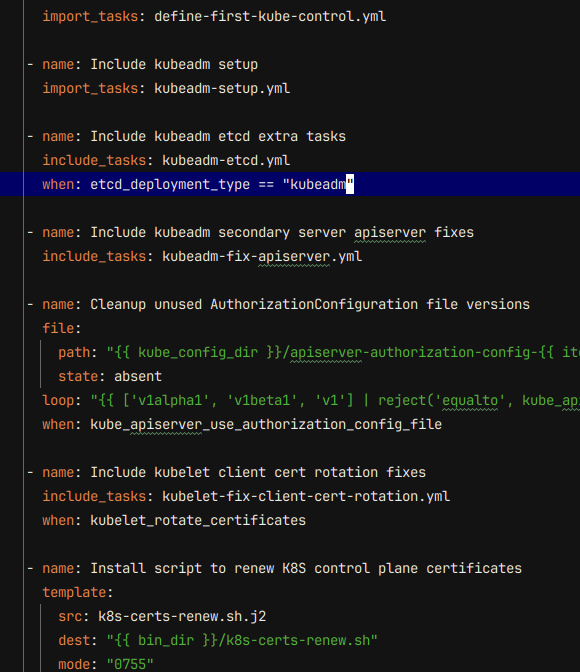
Task: Click the 'file:' module key
Action: [x=62, y=329]
